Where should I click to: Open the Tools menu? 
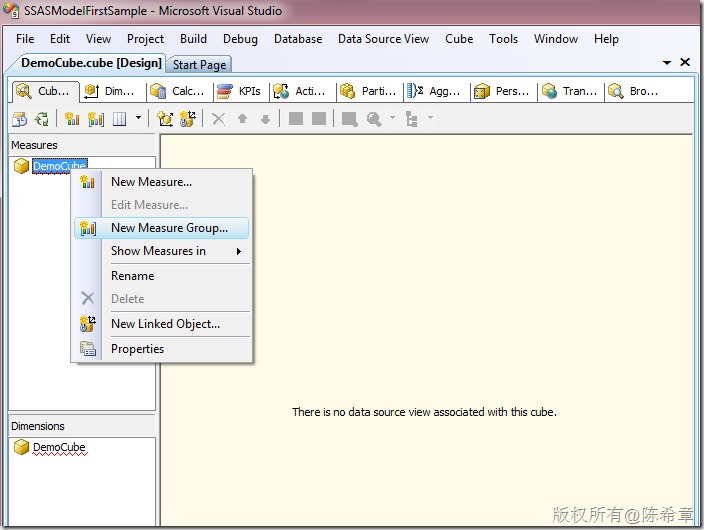tap(503, 39)
